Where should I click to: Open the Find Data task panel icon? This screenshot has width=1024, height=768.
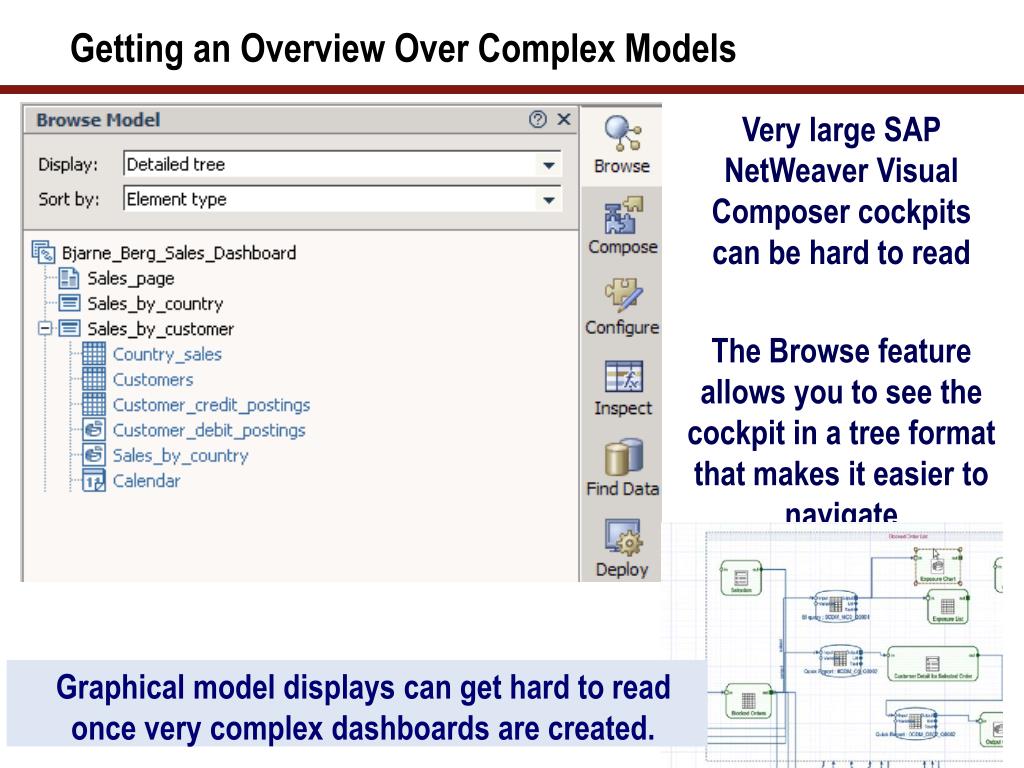pos(623,456)
